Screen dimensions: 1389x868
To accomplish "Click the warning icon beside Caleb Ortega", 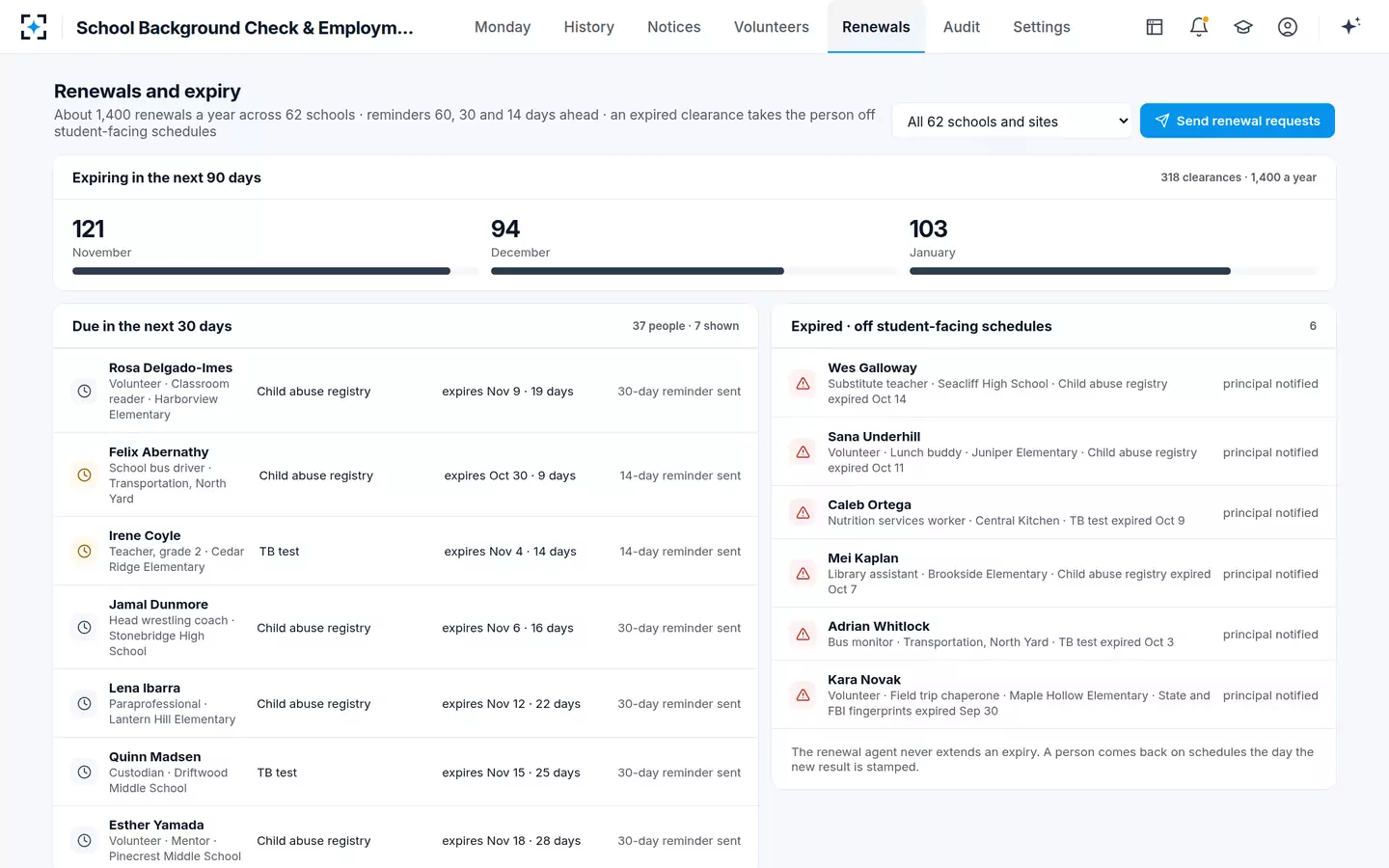I will [x=803, y=513].
